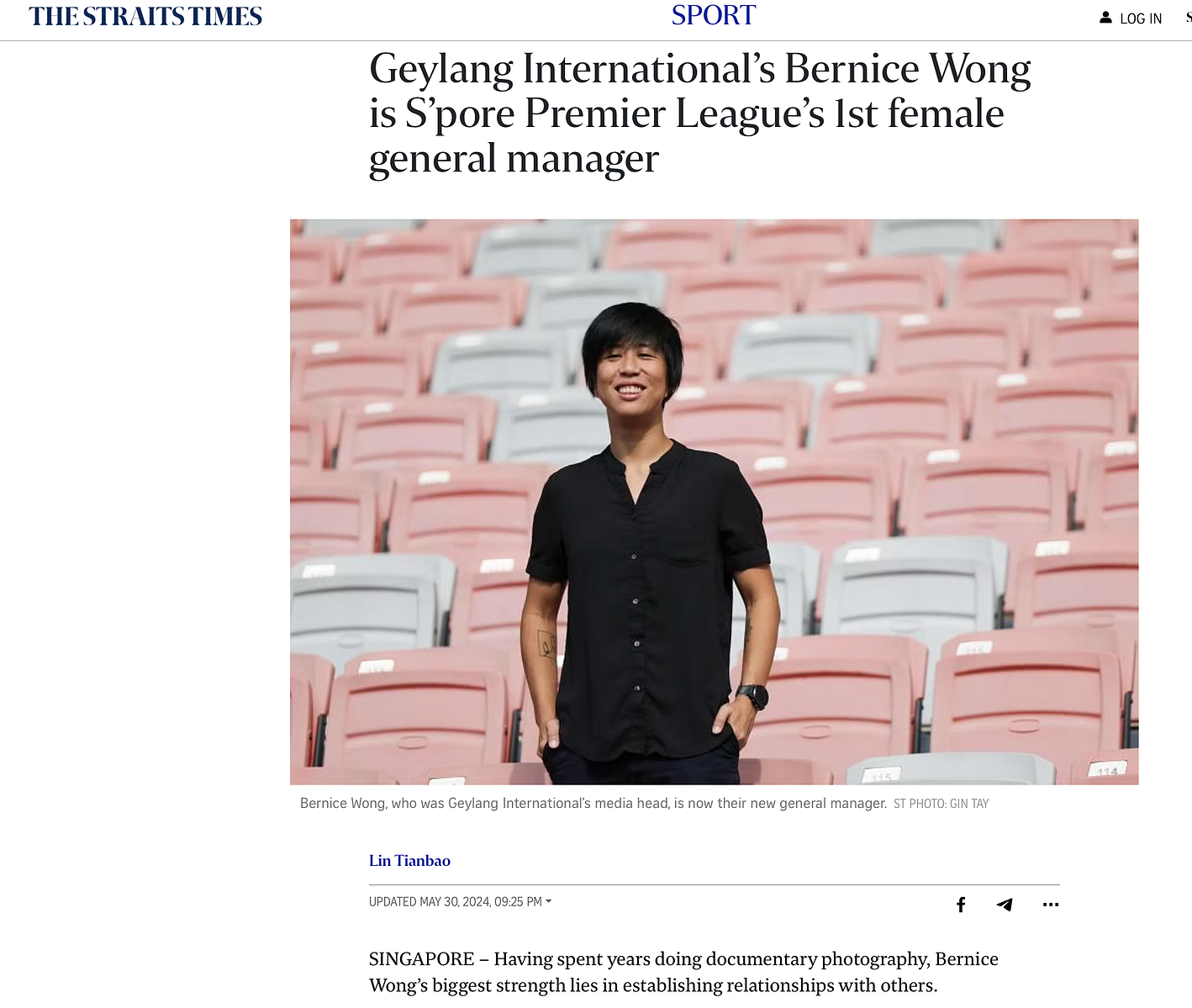Click the person's face in photo
The height and width of the screenshot is (1008, 1192).
[632, 370]
